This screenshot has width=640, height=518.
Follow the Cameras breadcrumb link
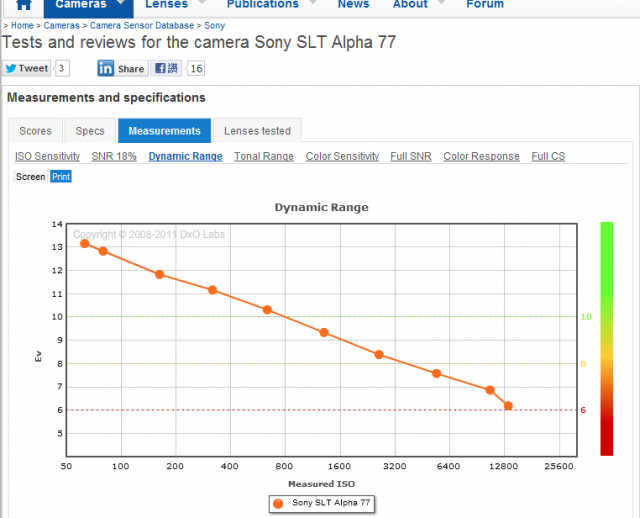62,26
